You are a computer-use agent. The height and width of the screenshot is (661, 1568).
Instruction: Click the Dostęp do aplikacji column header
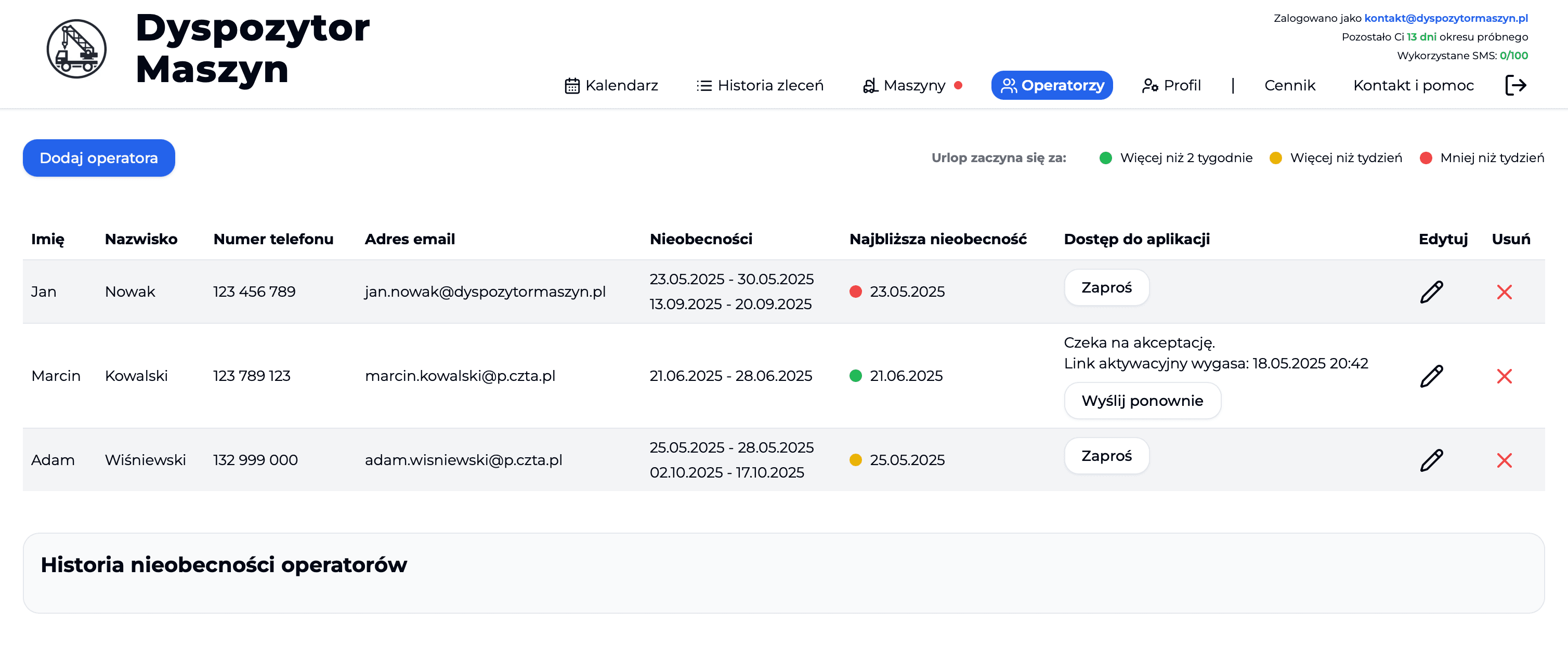click(1136, 239)
